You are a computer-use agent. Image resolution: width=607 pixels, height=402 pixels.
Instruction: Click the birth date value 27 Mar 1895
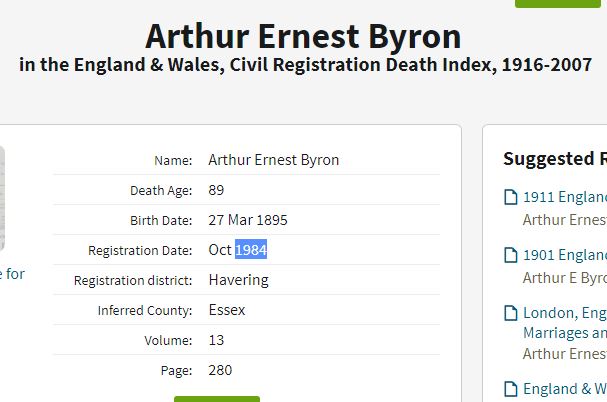click(x=248, y=220)
